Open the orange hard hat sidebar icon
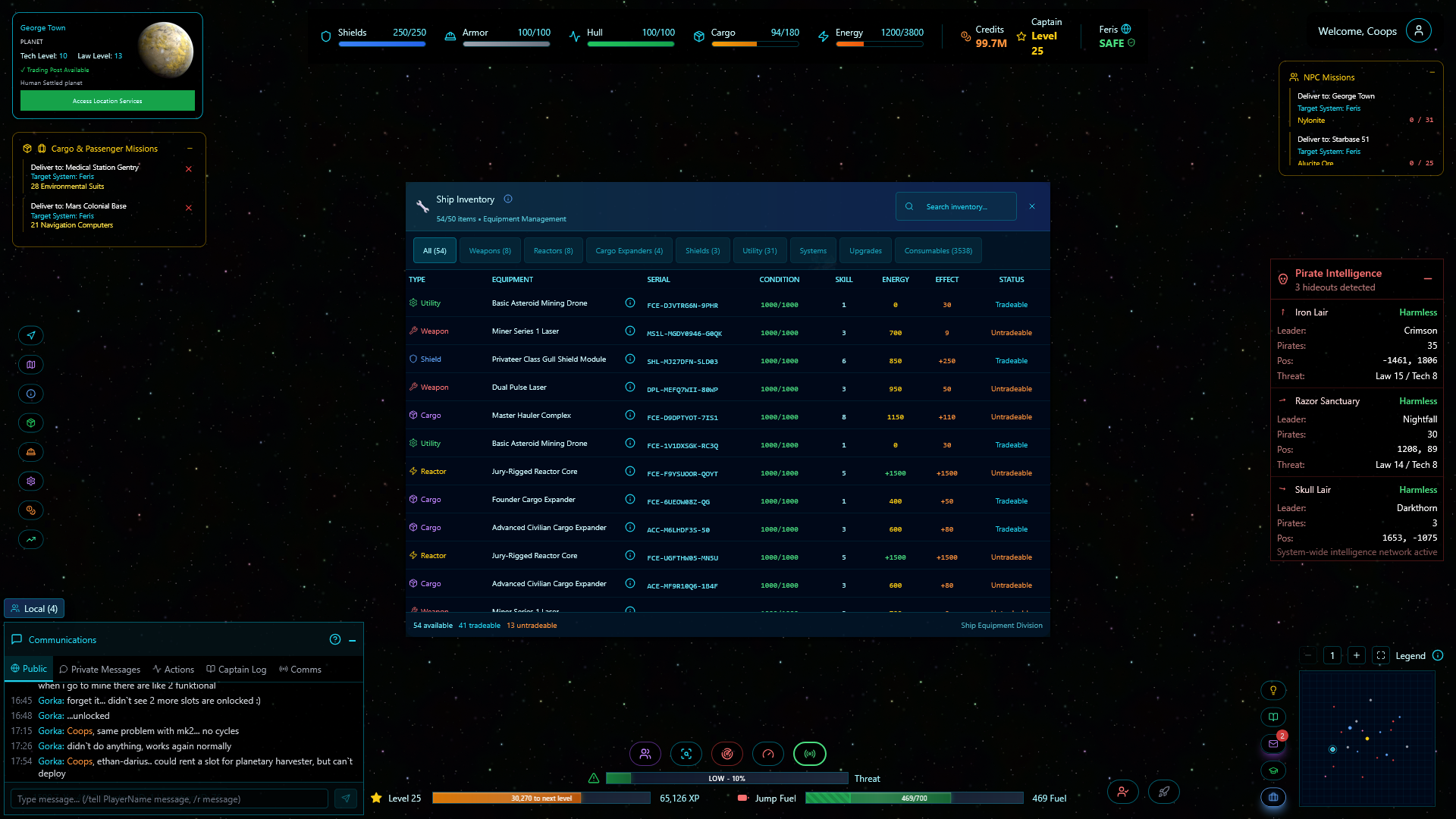The height and width of the screenshot is (819, 1456). (x=31, y=452)
